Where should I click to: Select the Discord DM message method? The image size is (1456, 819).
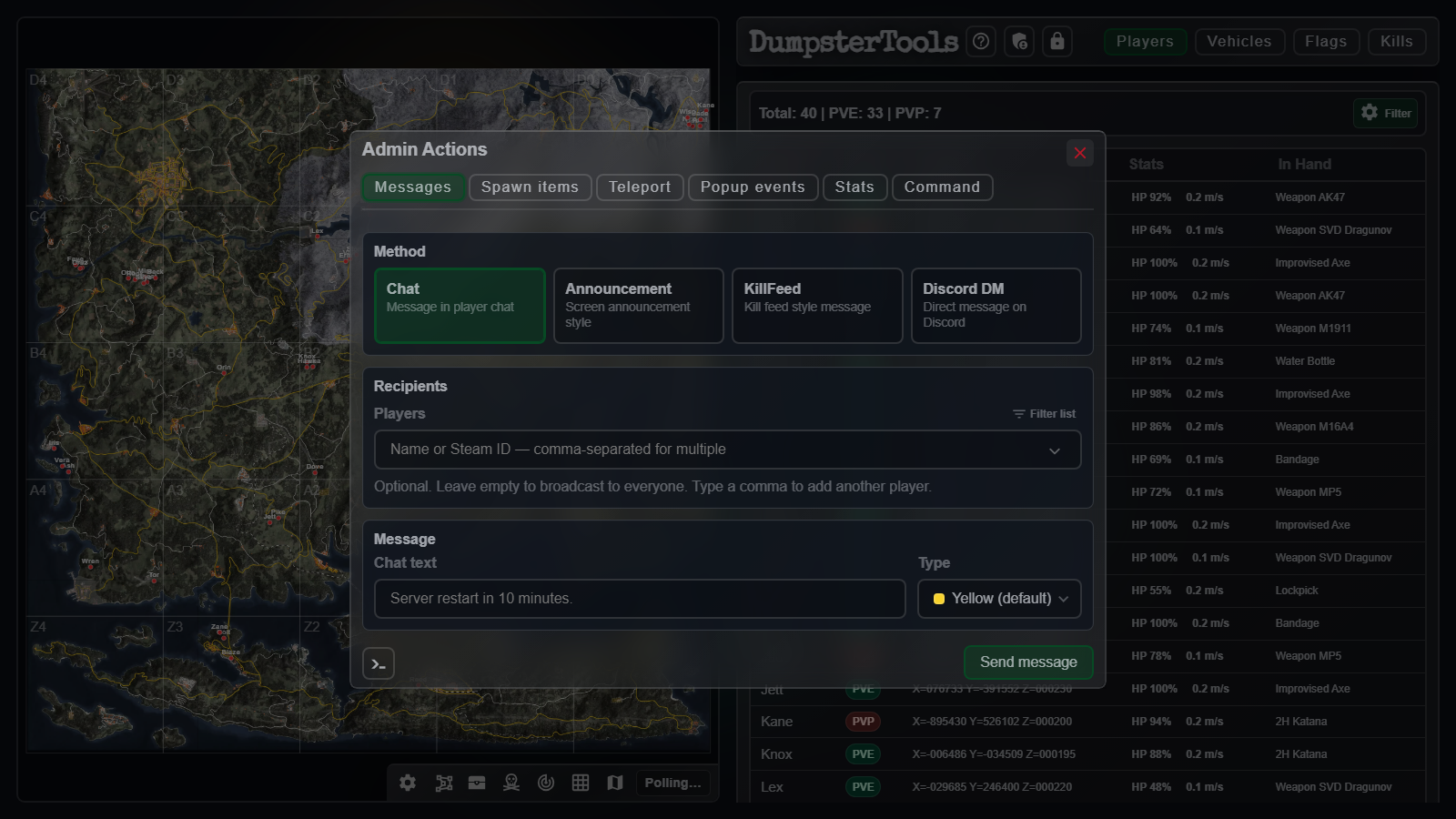click(x=996, y=306)
